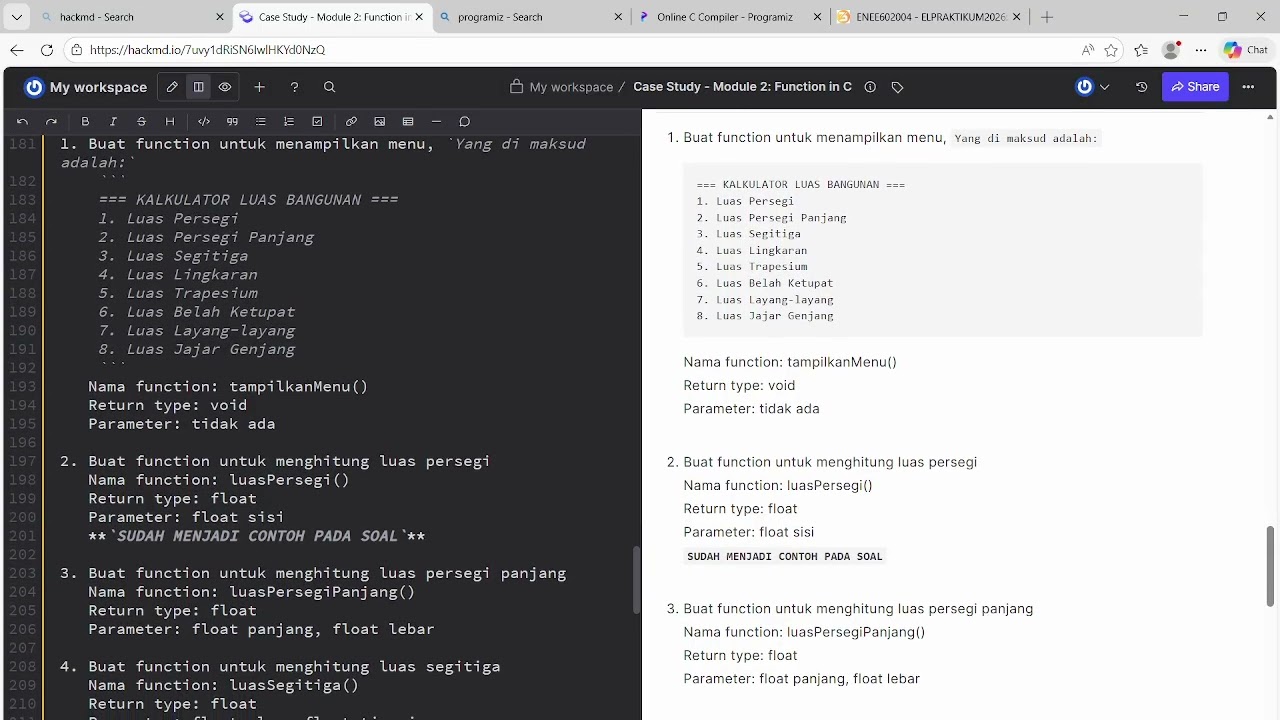Insert a code block with the code icon
This screenshot has height=720, width=1280.
204,121
